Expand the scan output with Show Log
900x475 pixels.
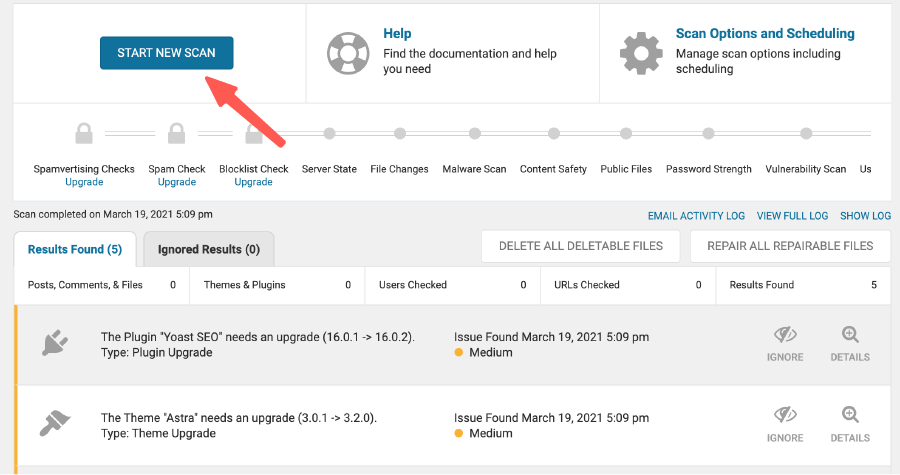(x=865, y=216)
